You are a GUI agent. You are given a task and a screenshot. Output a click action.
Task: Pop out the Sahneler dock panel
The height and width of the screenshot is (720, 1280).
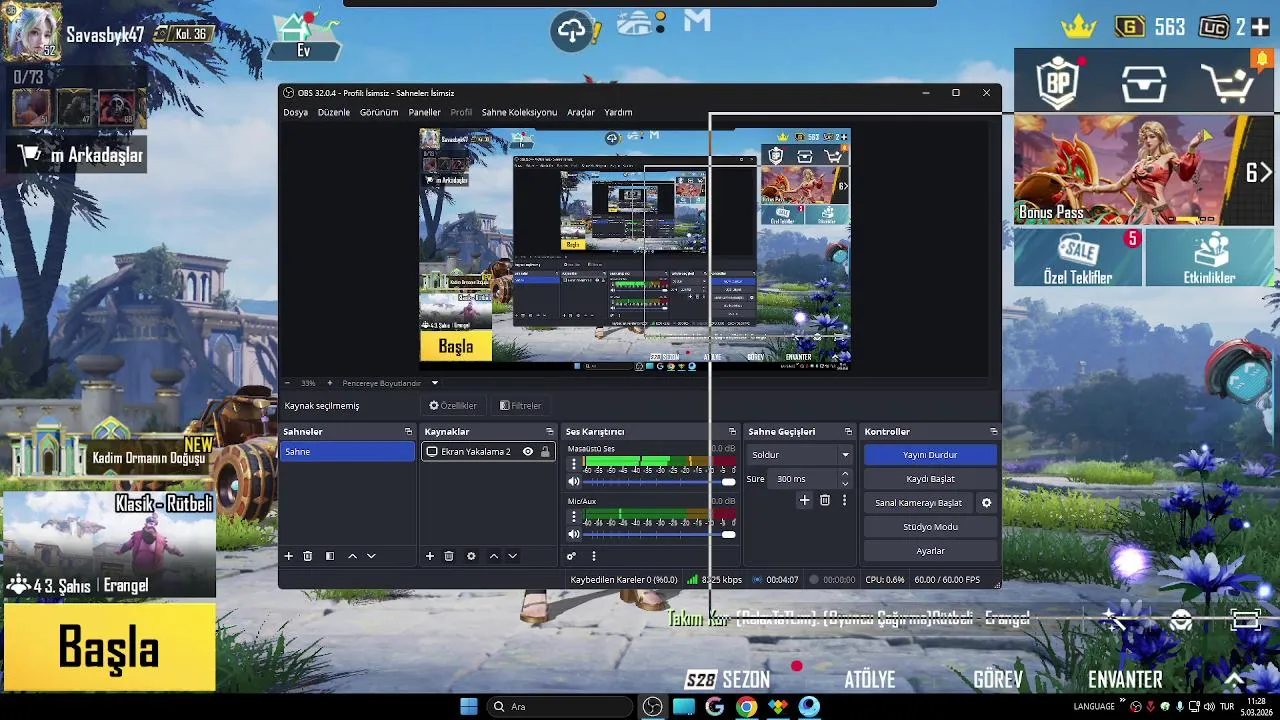pyautogui.click(x=408, y=432)
